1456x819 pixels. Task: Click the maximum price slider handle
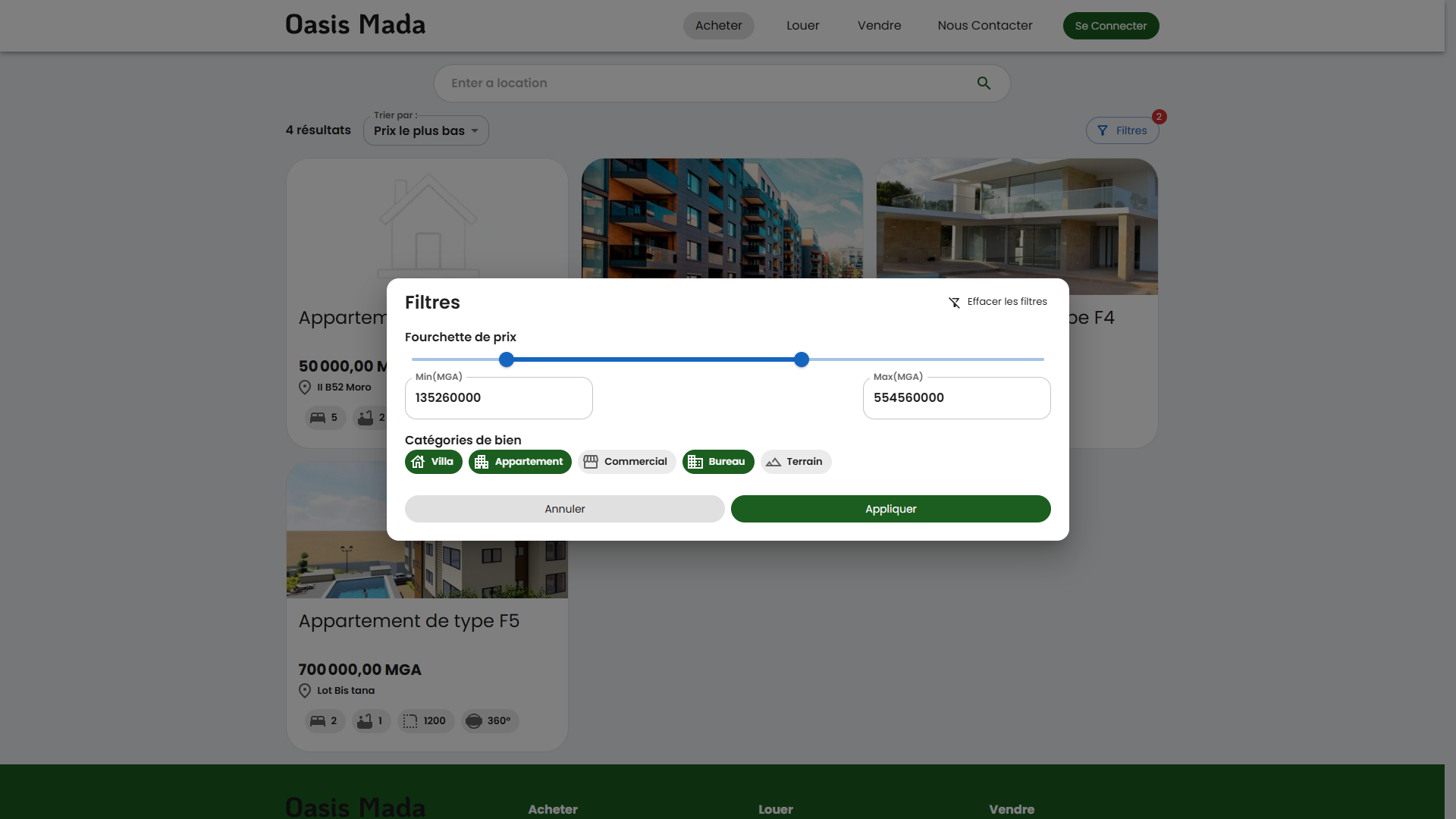pos(802,359)
